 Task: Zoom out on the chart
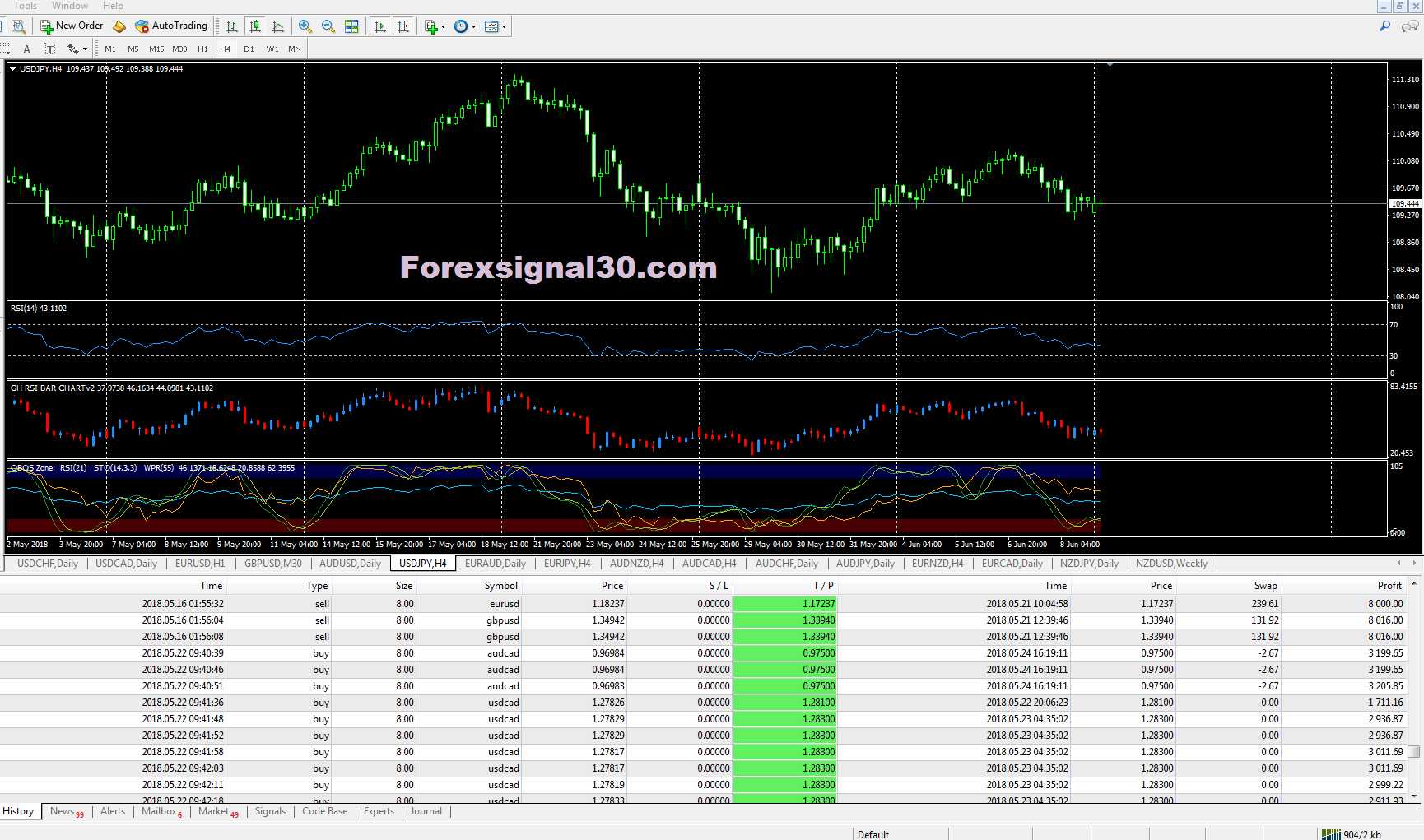pyautogui.click(x=328, y=26)
